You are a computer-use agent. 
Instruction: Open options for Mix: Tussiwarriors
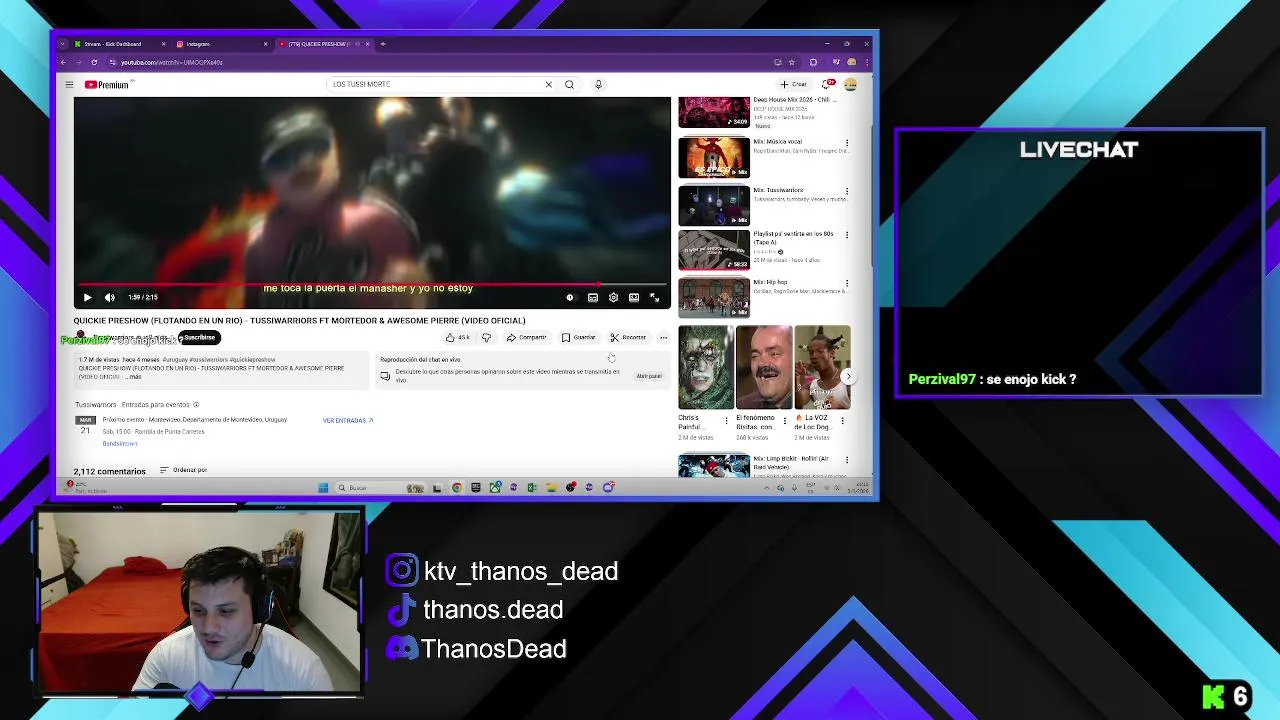coord(847,191)
